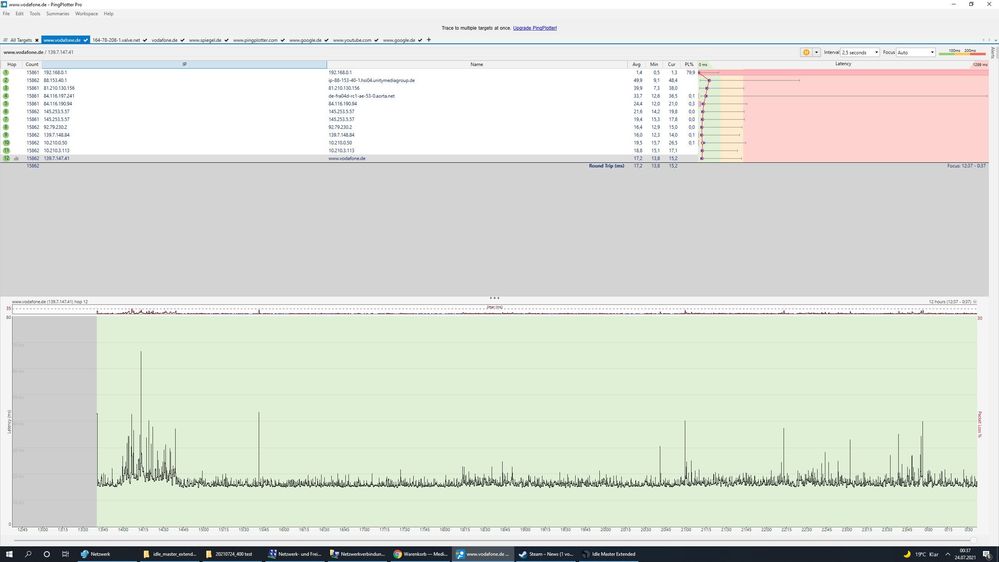Open the Summaries menu
The image size is (999, 562).
tap(57, 13)
